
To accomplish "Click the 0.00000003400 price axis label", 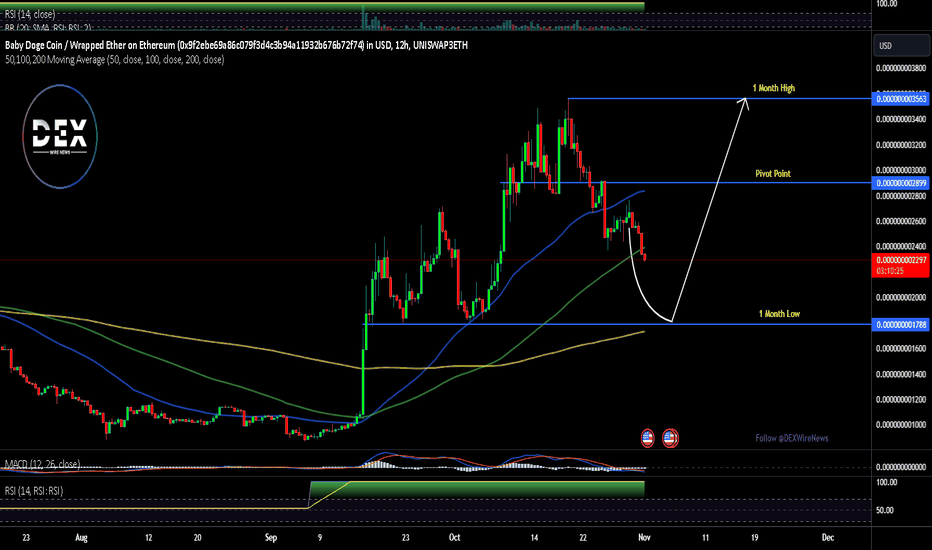I will coord(900,119).
